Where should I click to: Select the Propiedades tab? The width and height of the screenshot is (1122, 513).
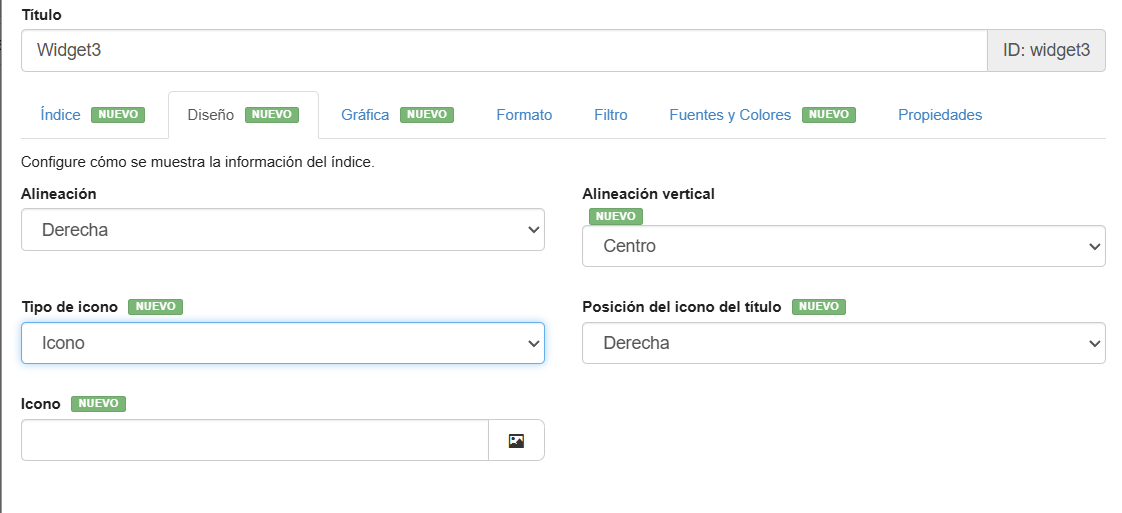[x=940, y=115]
